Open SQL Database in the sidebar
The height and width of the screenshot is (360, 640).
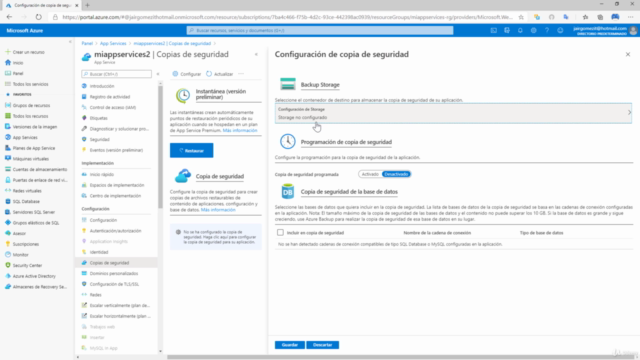tap(26, 201)
